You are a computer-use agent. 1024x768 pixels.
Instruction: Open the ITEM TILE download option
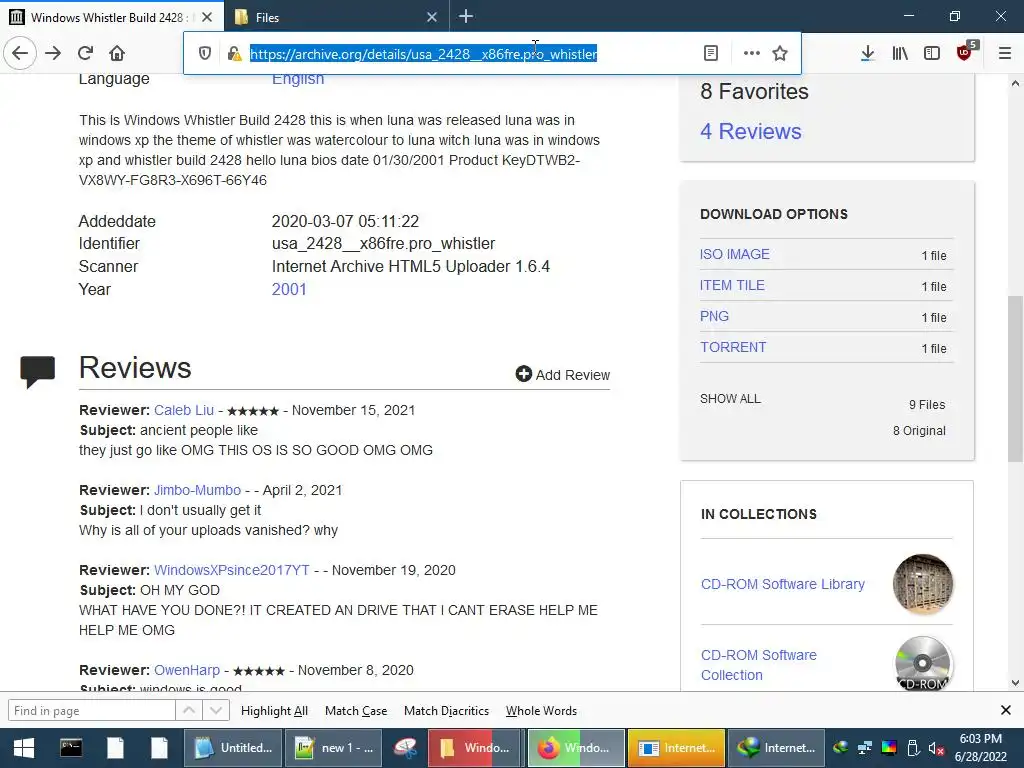(732, 285)
